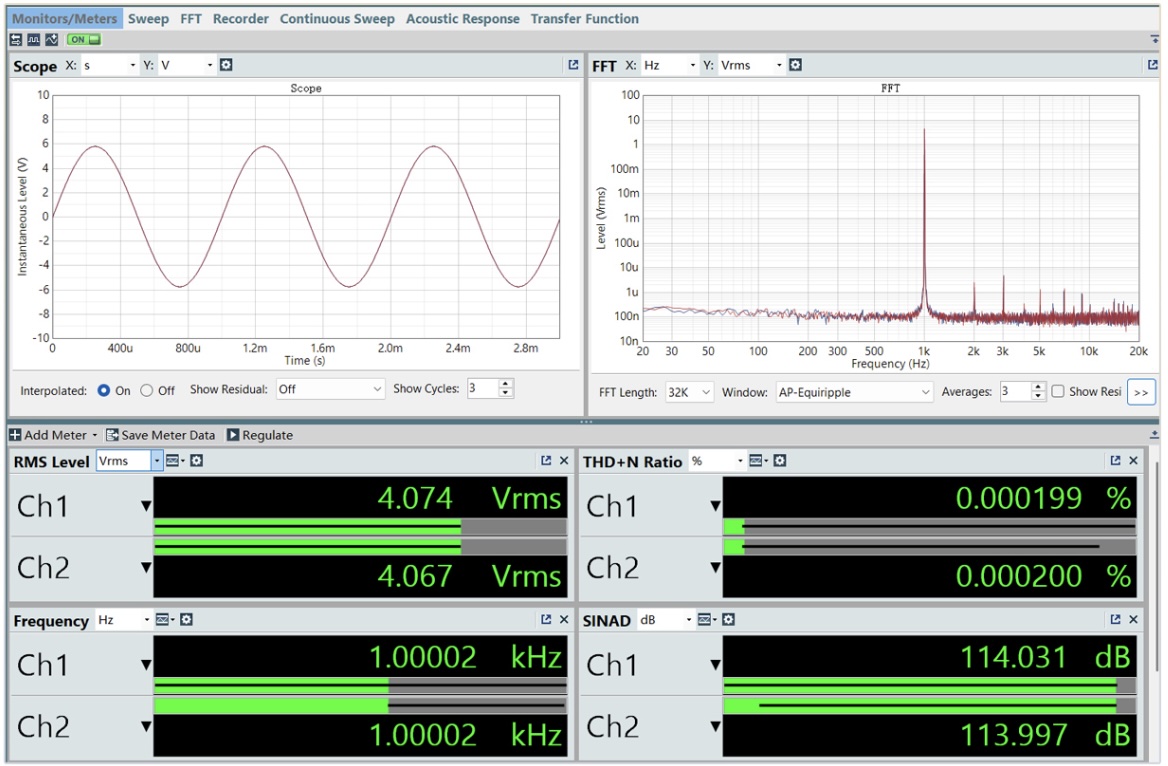Select Interpolated Off radio button
The height and width of the screenshot is (766, 1168).
[x=147, y=390]
